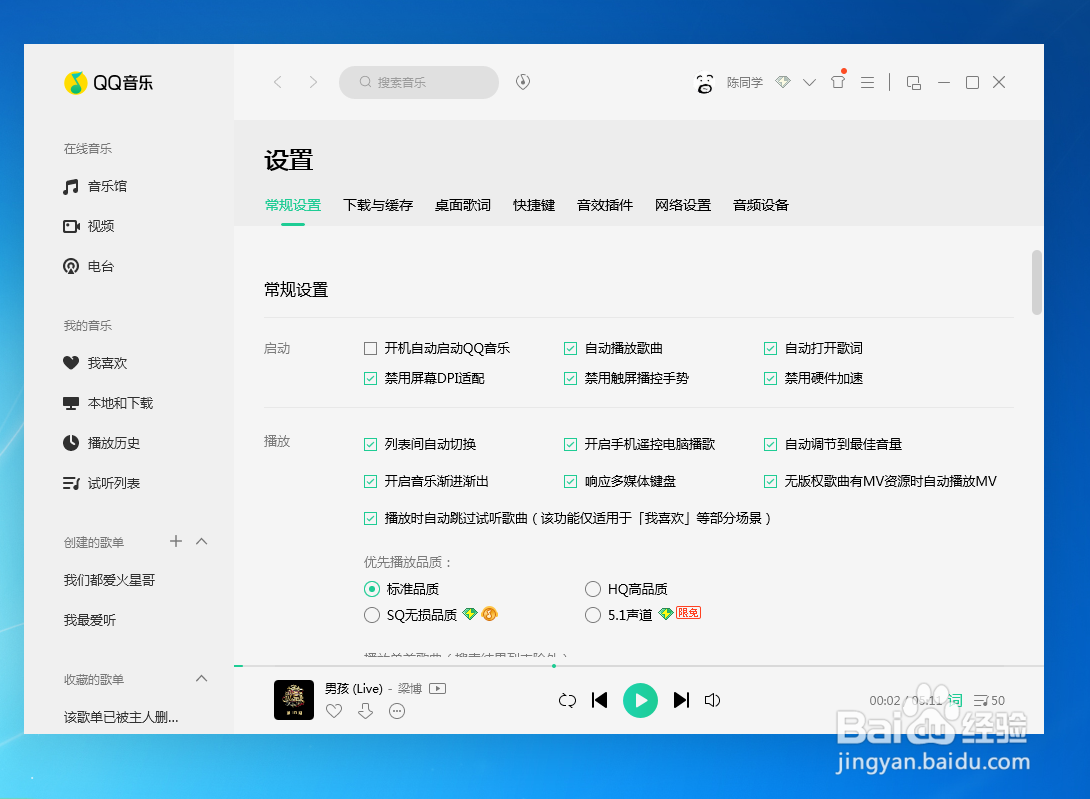Open the 桌面歌词 settings tab
Screen dimensions: 1090x799
462,205
